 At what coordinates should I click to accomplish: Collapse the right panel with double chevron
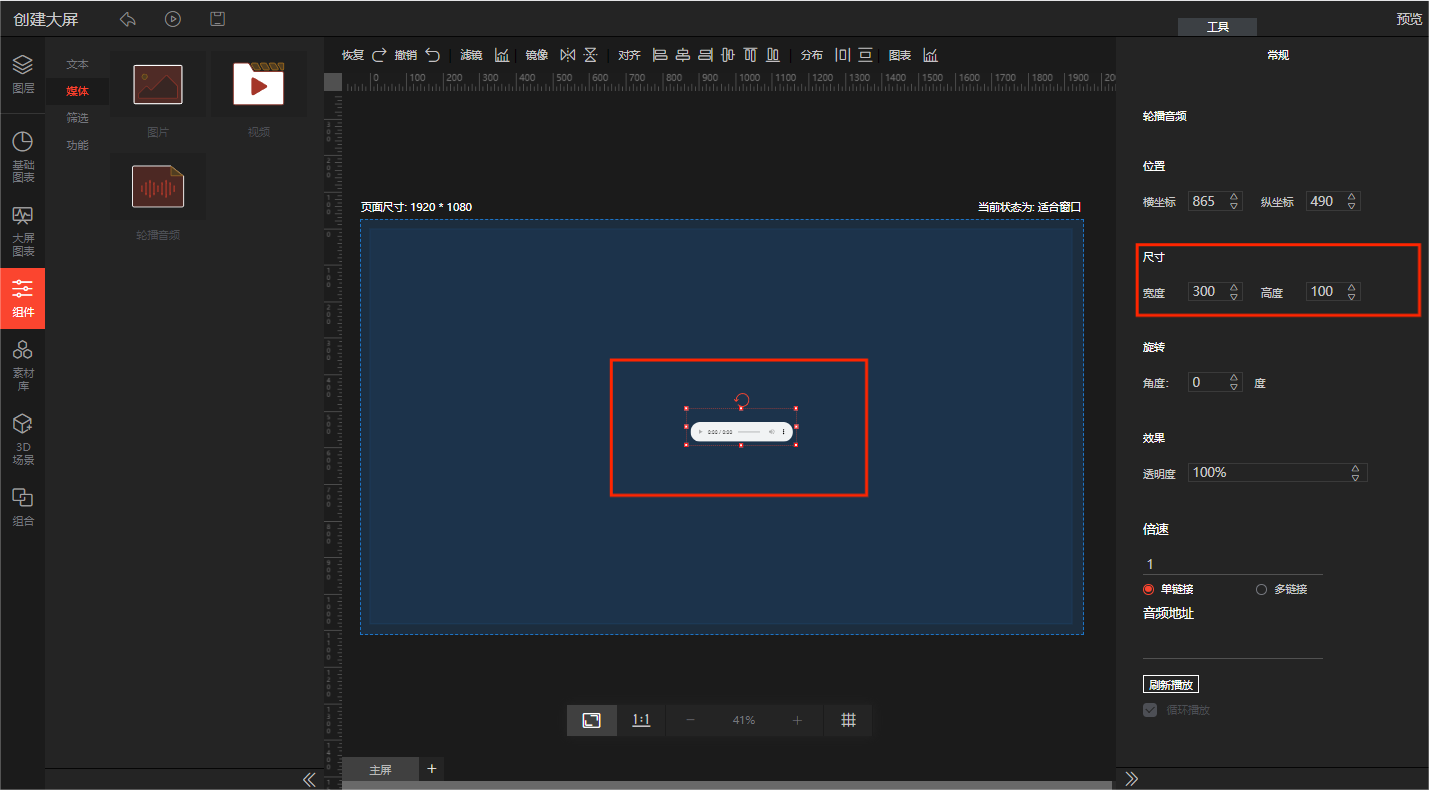tap(1132, 779)
